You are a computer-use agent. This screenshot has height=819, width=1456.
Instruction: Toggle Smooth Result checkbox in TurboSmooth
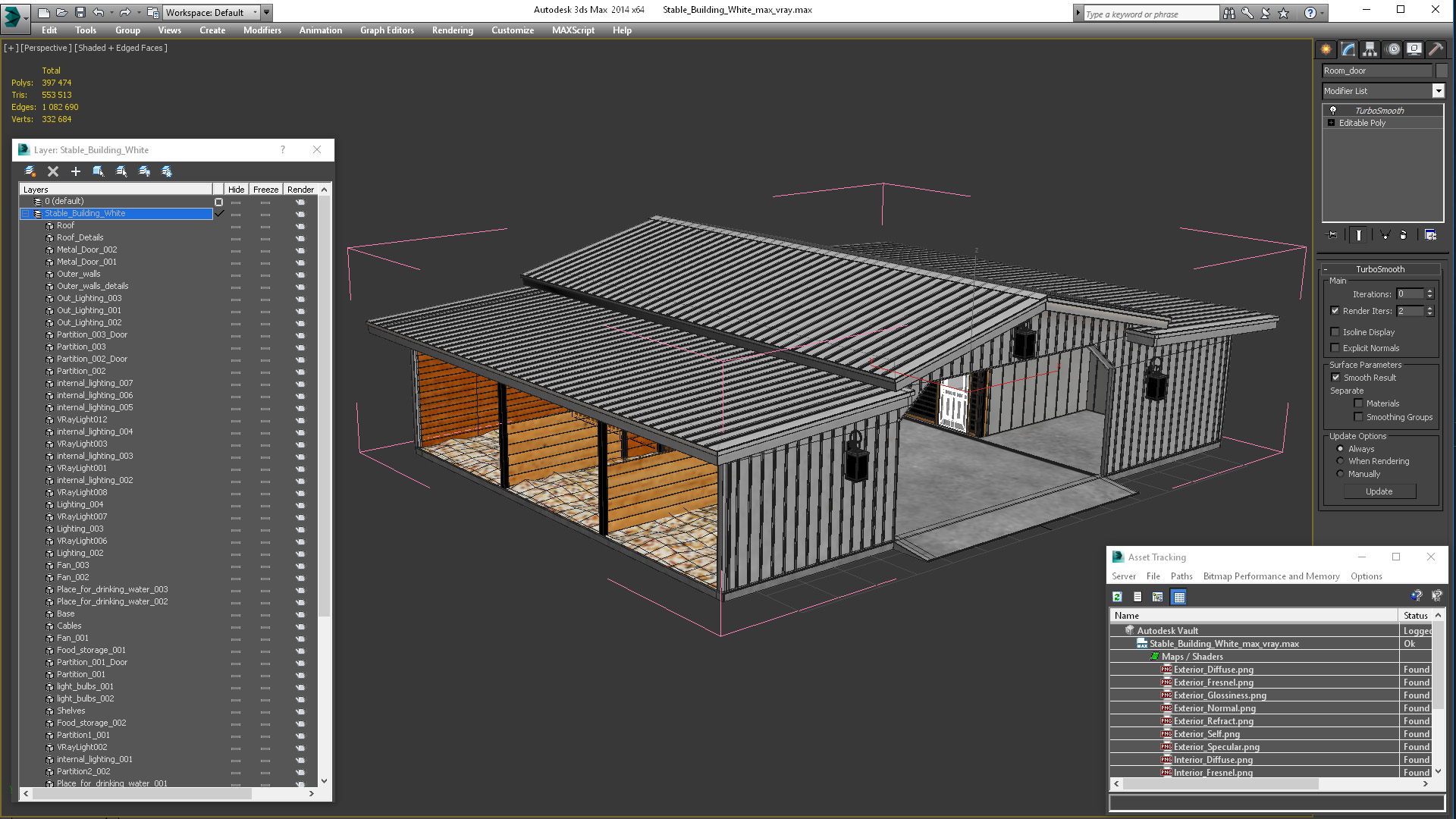pyautogui.click(x=1336, y=377)
